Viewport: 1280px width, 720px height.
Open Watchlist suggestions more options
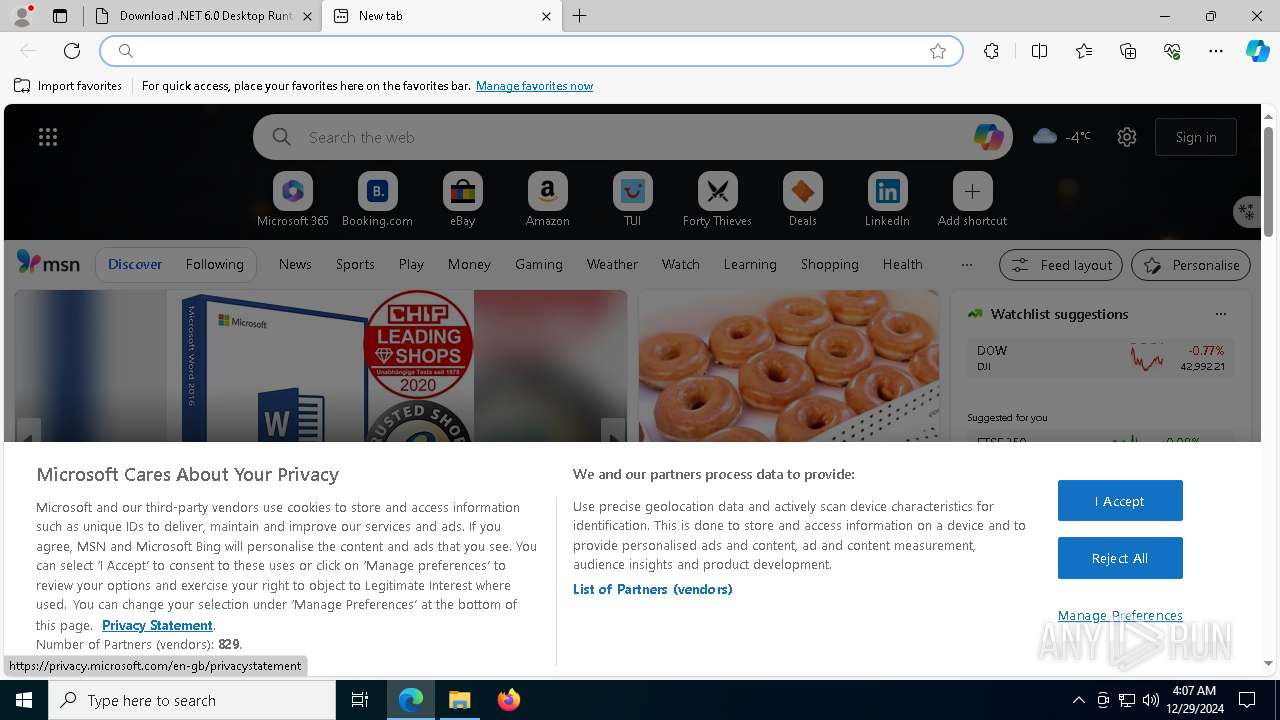(1220, 314)
